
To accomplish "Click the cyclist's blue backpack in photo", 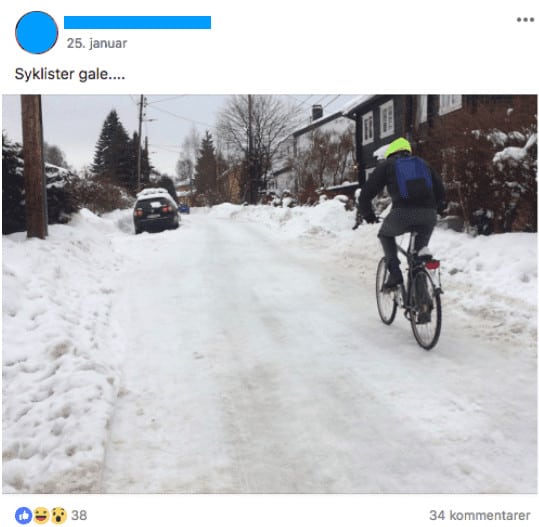I will click(x=413, y=178).
